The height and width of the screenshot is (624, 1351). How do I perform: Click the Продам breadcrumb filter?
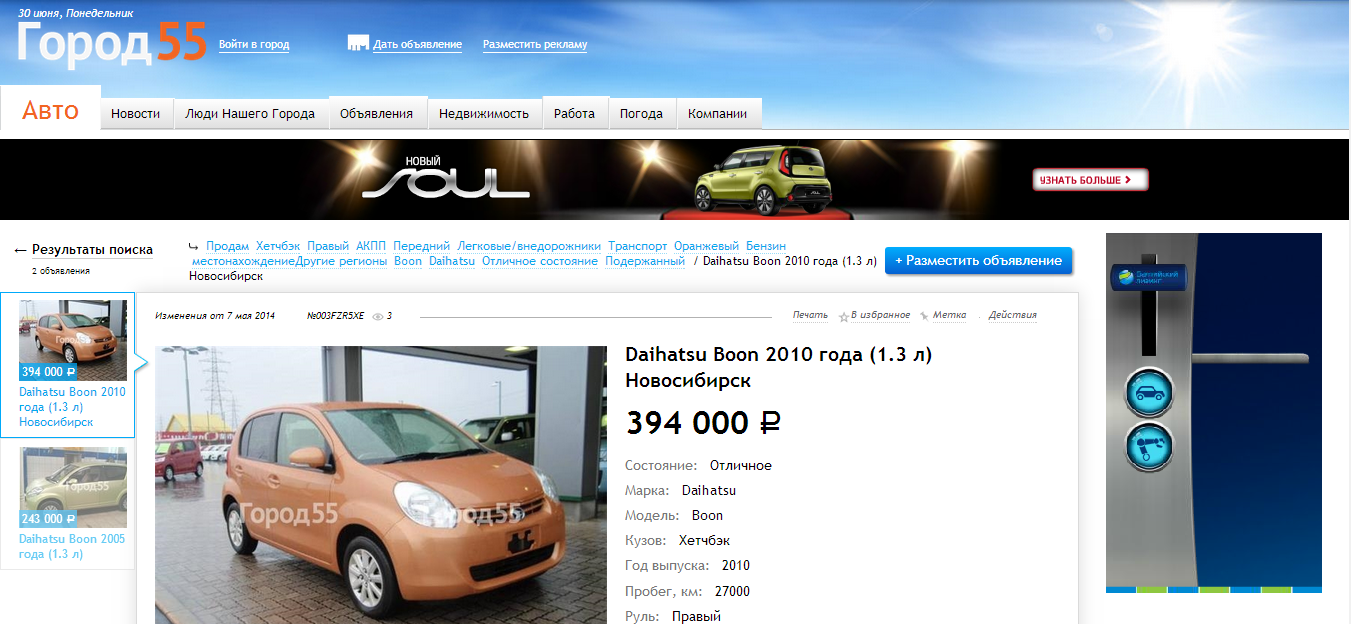[227, 246]
